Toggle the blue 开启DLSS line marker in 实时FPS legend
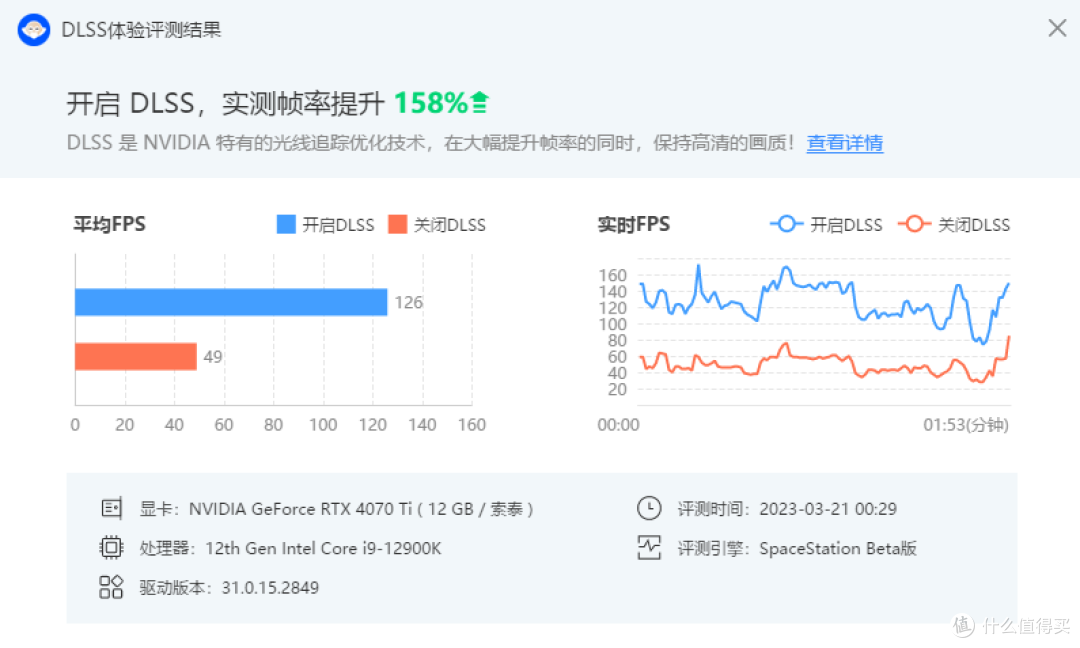This screenshot has width=1080, height=648. pyautogui.click(x=787, y=224)
